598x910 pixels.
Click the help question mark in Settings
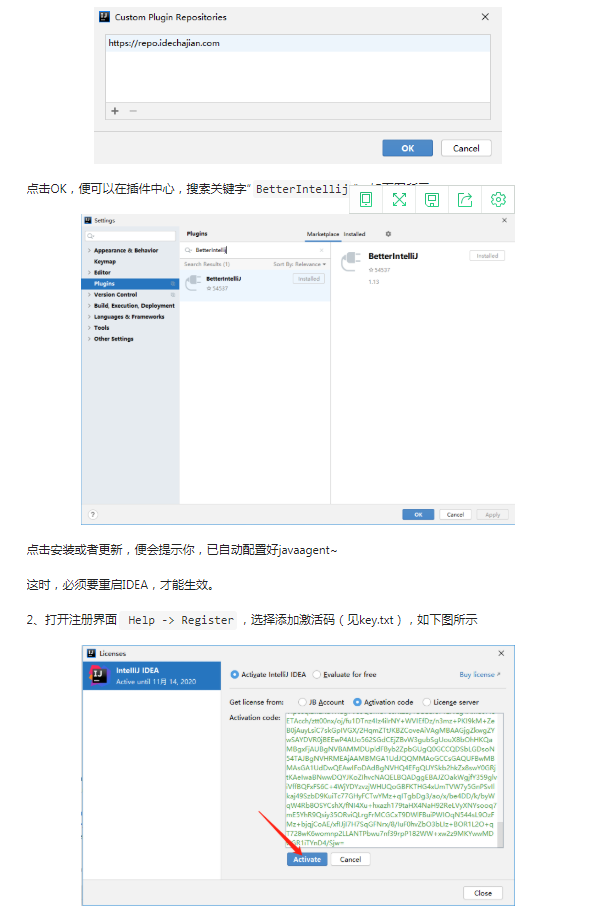(93, 514)
